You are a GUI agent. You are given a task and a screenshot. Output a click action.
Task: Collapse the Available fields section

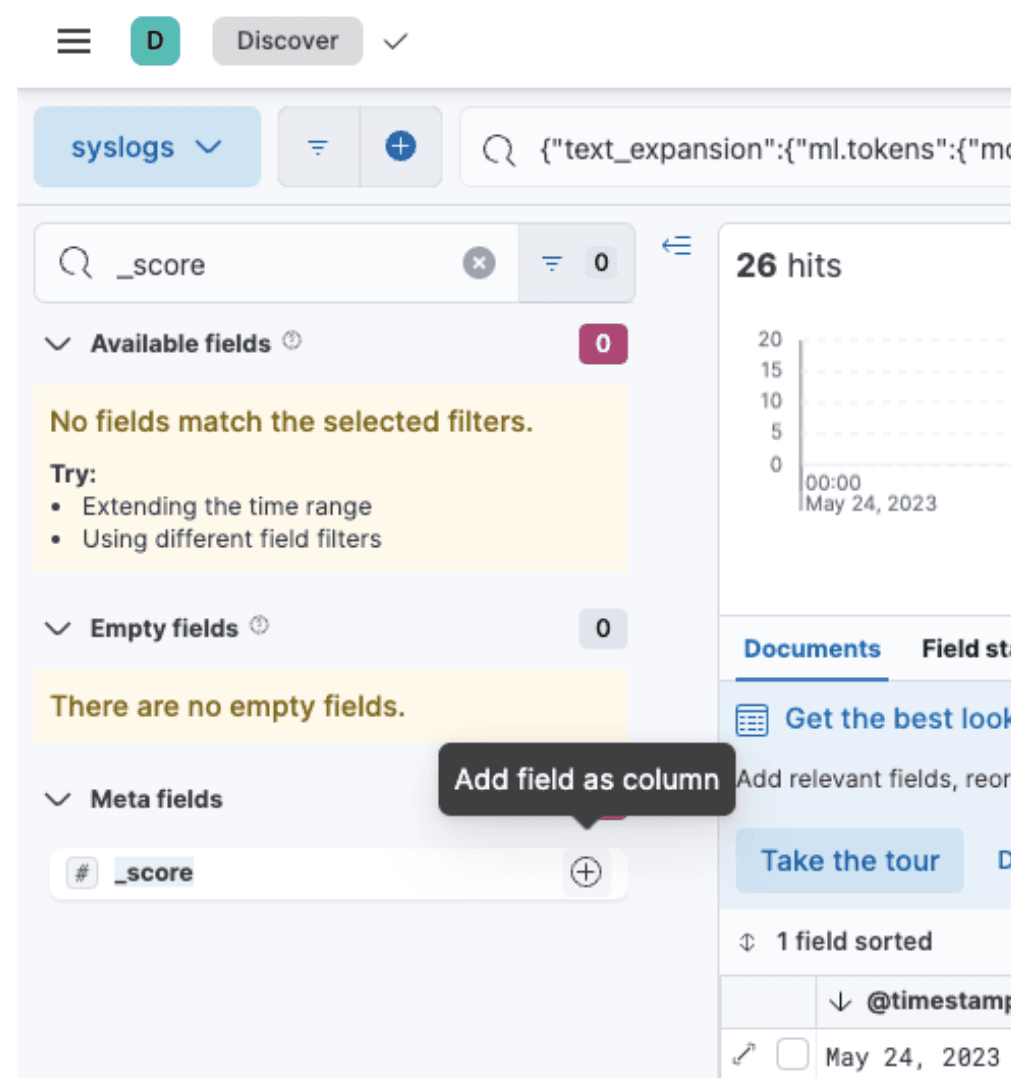coord(58,343)
